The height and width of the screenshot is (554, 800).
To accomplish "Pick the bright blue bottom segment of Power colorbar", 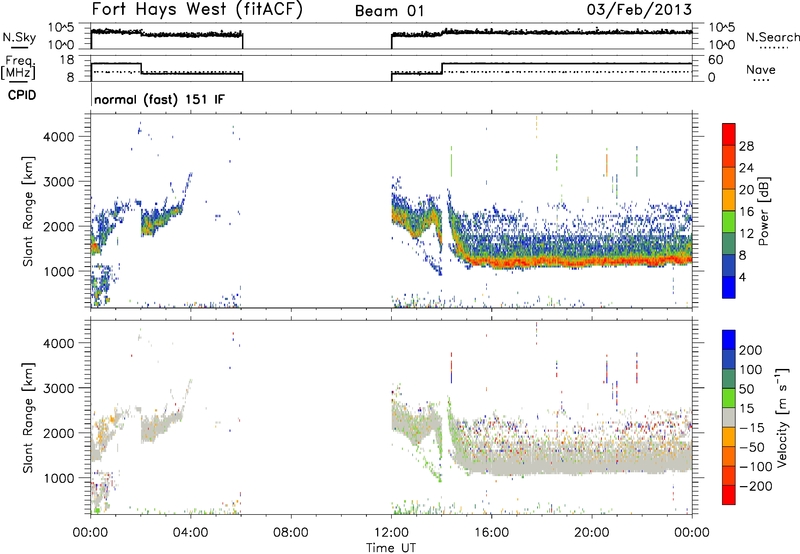I will [x=729, y=287].
